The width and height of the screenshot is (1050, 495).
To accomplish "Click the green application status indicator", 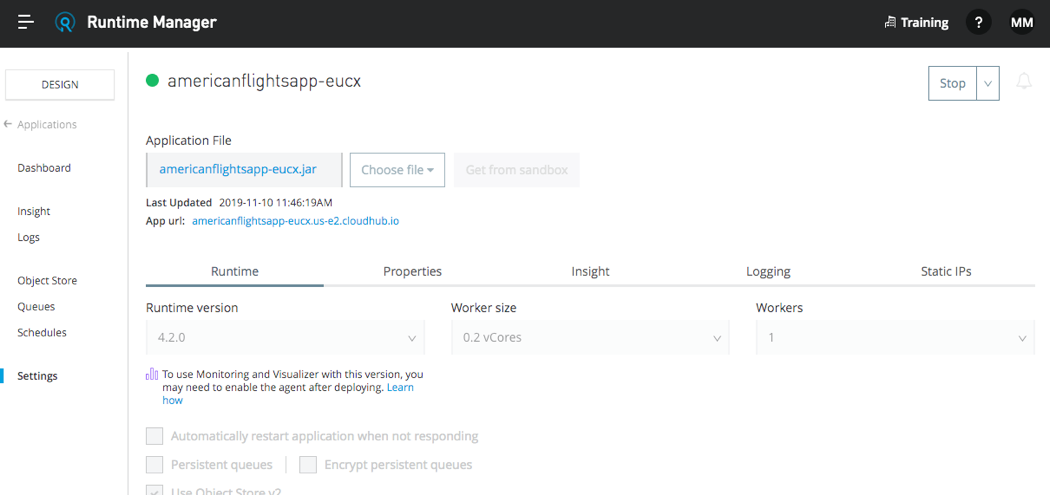I will point(153,81).
